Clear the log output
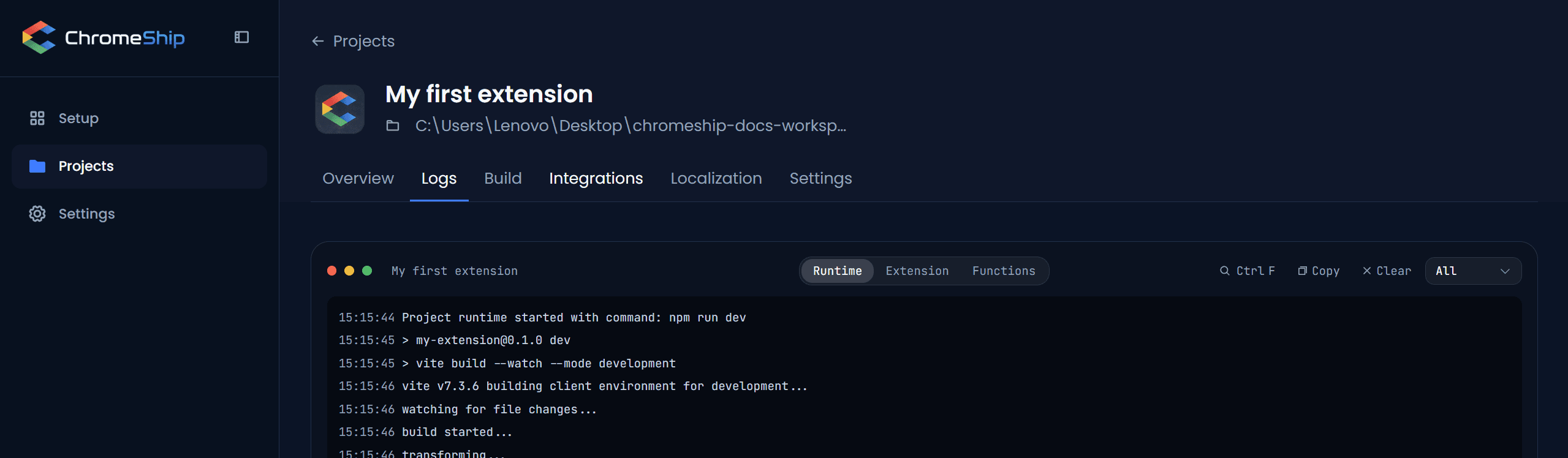 click(x=1387, y=271)
